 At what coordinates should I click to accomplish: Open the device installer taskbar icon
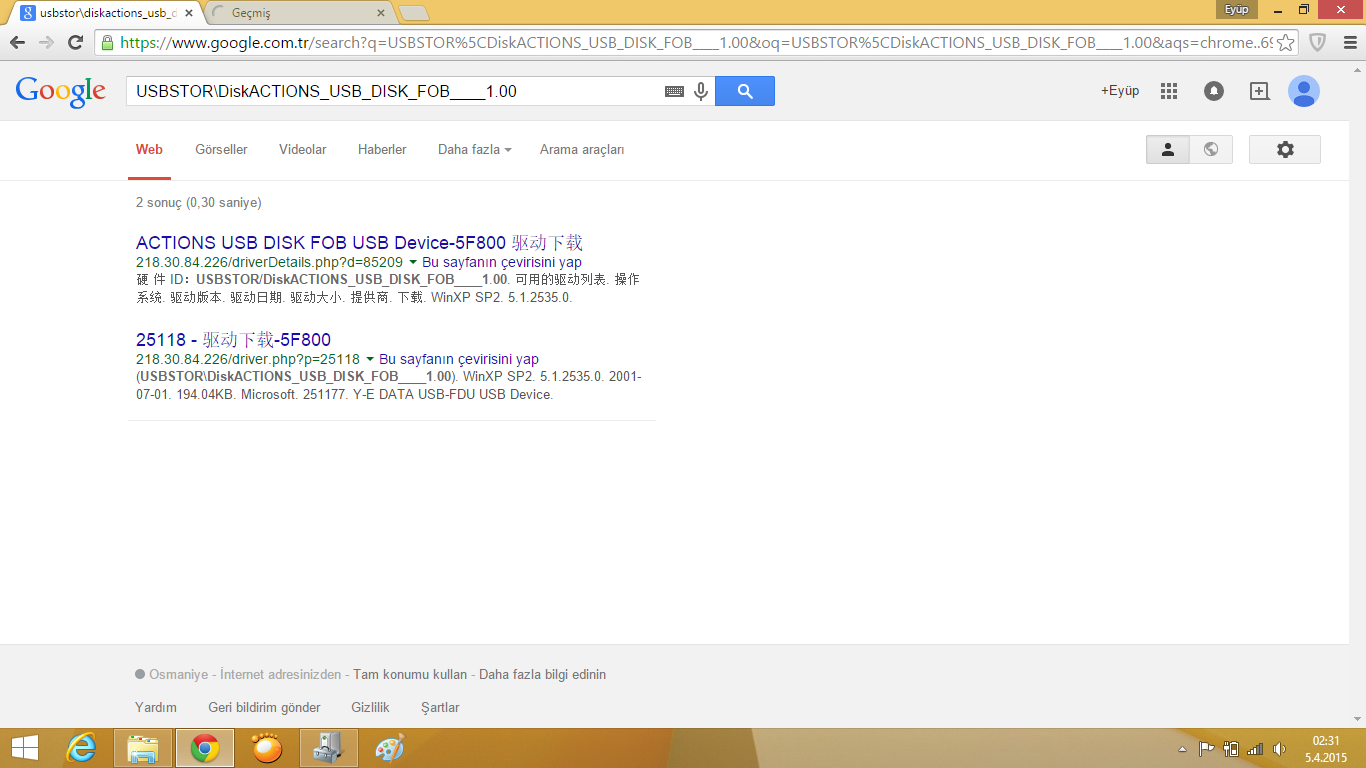pyautogui.click(x=328, y=748)
